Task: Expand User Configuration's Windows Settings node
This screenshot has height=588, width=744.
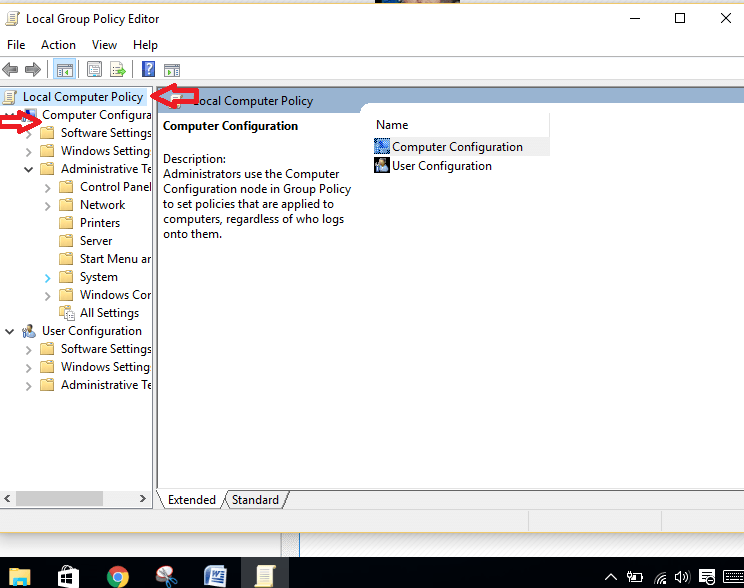Action: coord(28,368)
